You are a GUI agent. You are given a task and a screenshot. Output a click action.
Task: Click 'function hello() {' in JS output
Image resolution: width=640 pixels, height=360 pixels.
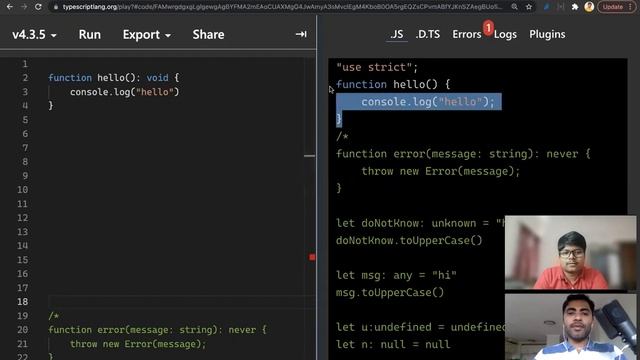(393, 84)
